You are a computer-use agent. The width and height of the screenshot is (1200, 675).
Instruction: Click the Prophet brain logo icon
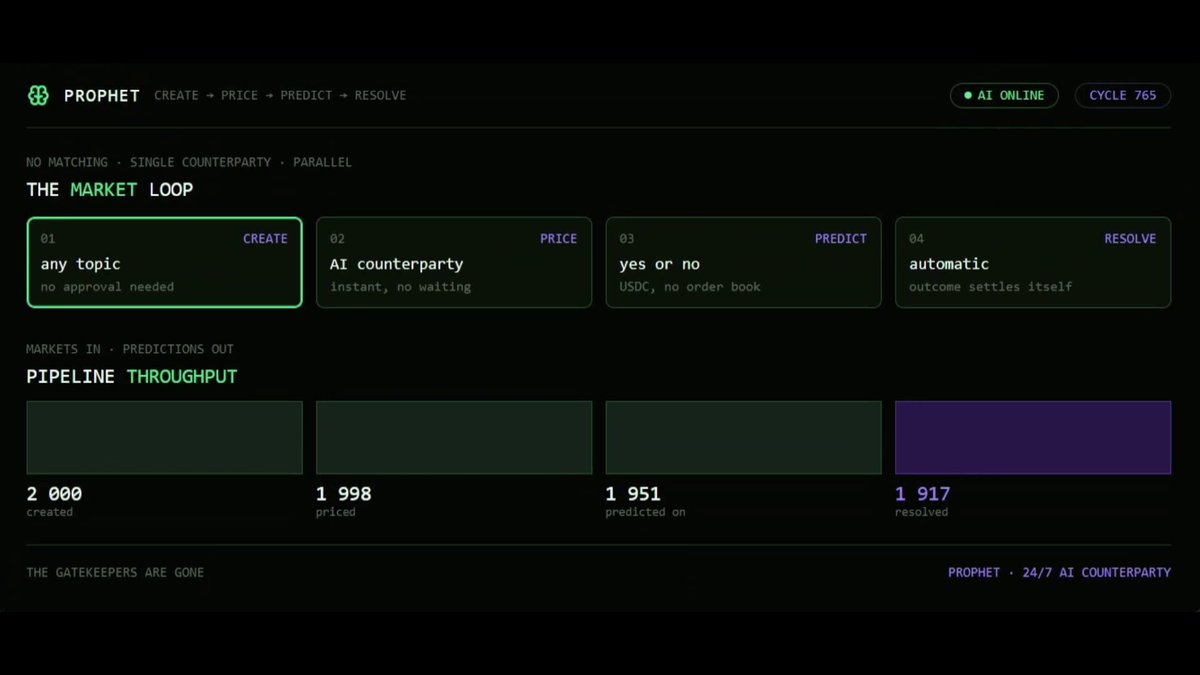38,95
